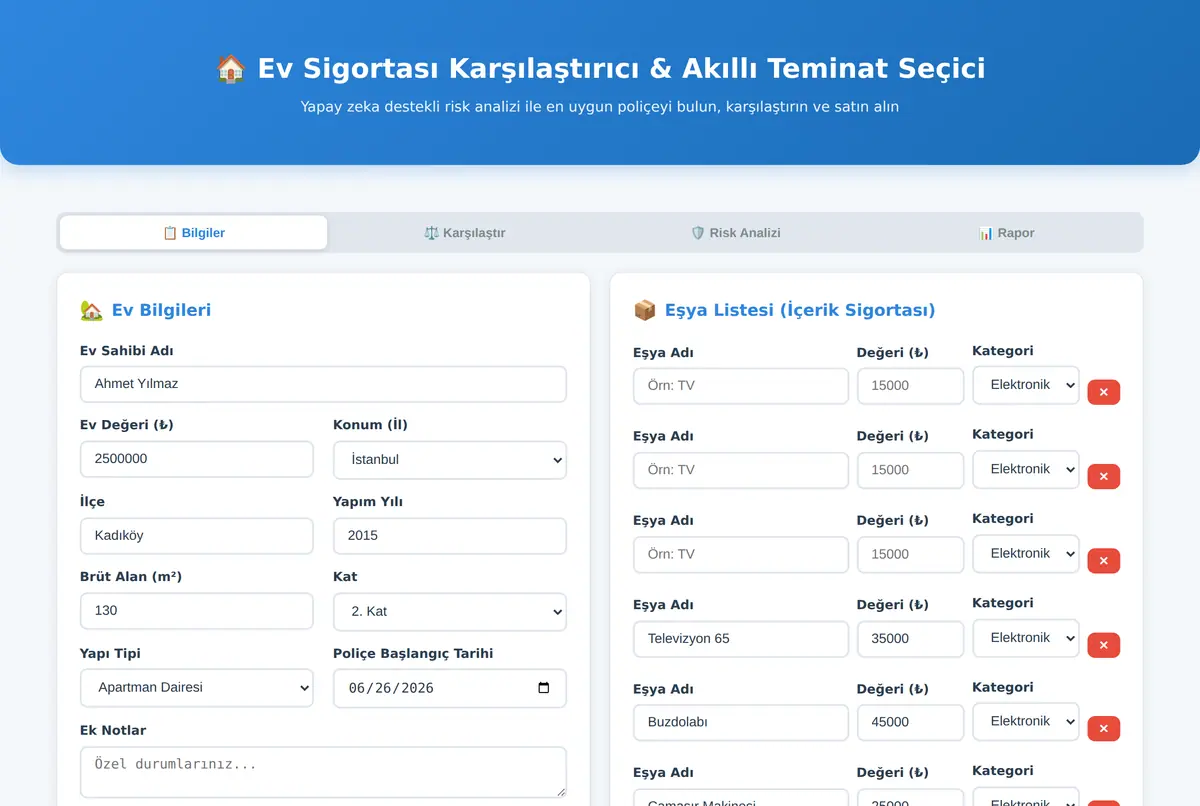Viewport: 1200px width, 806px height.
Task: Click the İlçe field containing Kadıköy
Action: [197, 536]
